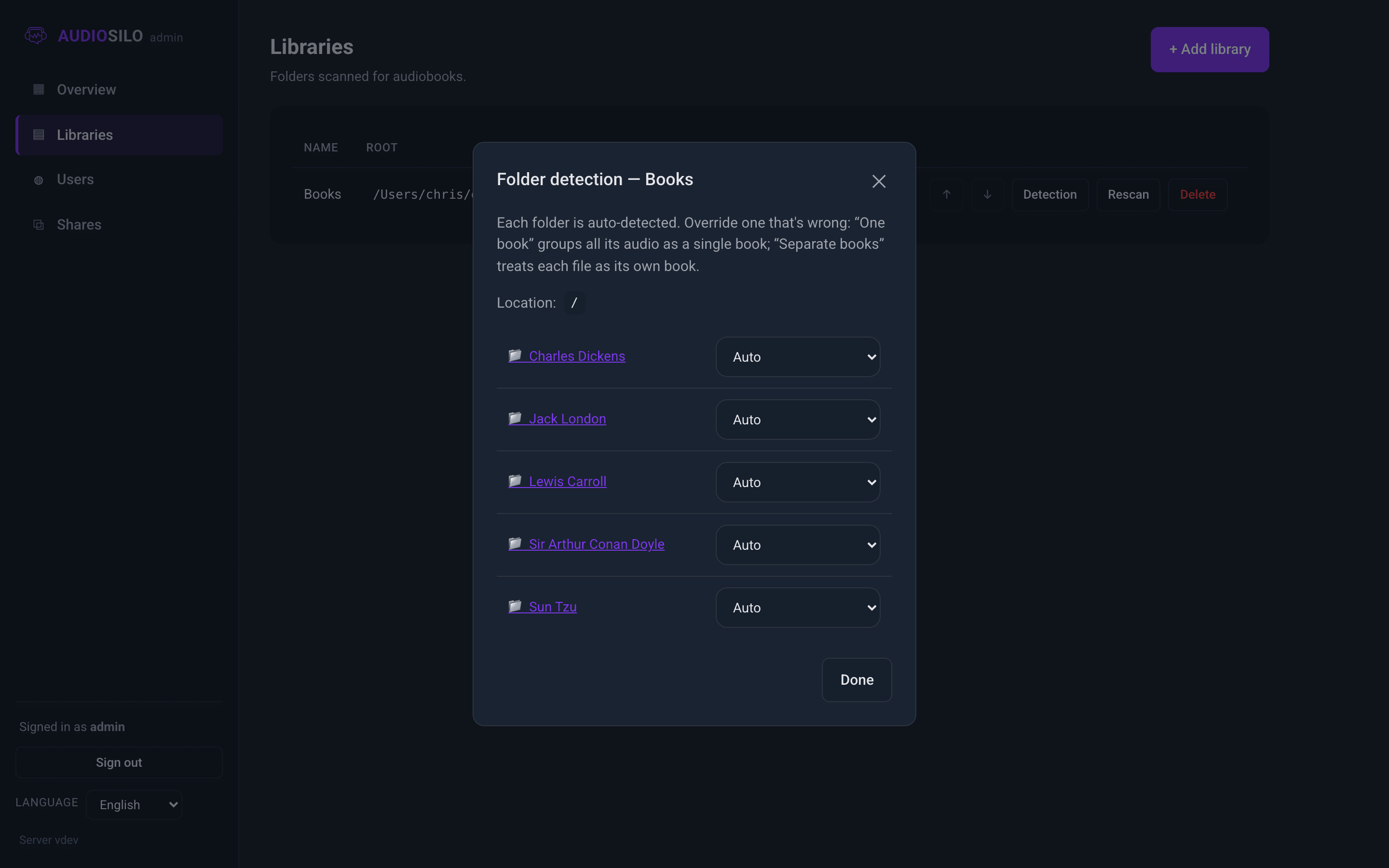Image resolution: width=1389 pixels, height=868 pixels.
Task: Click the Users sidebar icon
Action: coord(39,180)
